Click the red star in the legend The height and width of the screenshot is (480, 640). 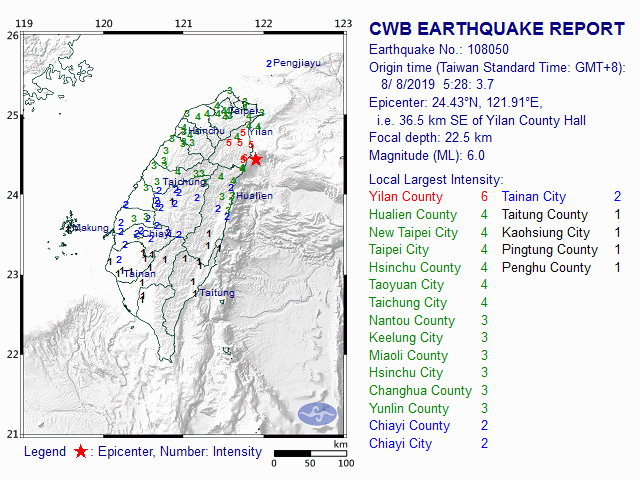tap(81, 451)
